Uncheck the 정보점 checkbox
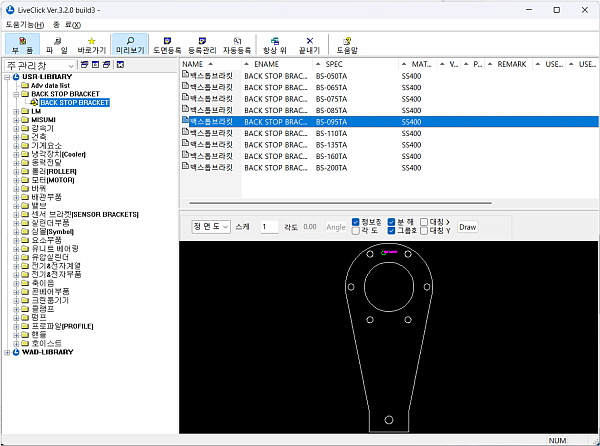 pos(355,222)
